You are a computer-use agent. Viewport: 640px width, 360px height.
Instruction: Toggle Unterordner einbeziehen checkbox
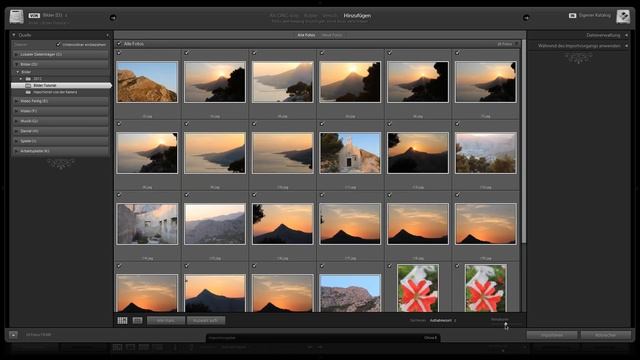point(58,44)
